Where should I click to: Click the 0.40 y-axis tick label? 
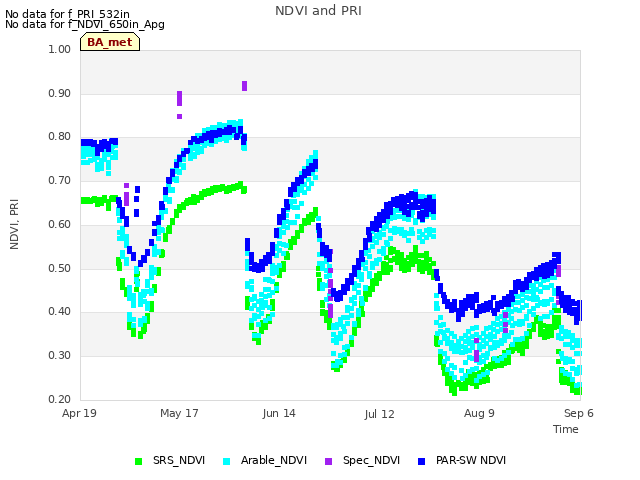pyautogui.click(x=60, y=312)
